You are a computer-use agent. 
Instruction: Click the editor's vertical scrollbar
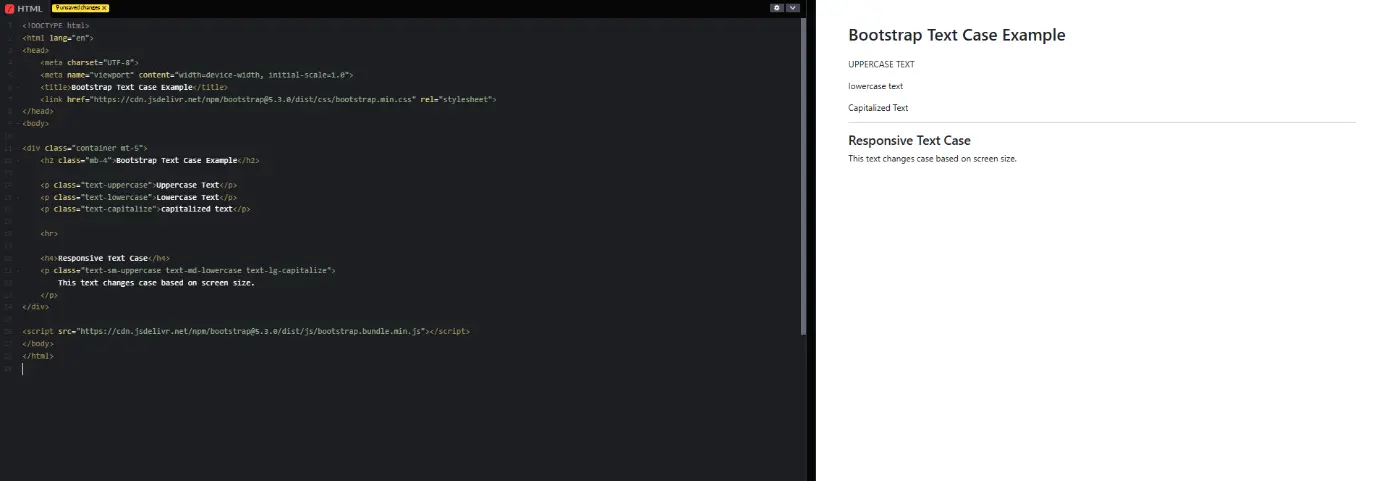pyautogui.click(x=803, y=176)
